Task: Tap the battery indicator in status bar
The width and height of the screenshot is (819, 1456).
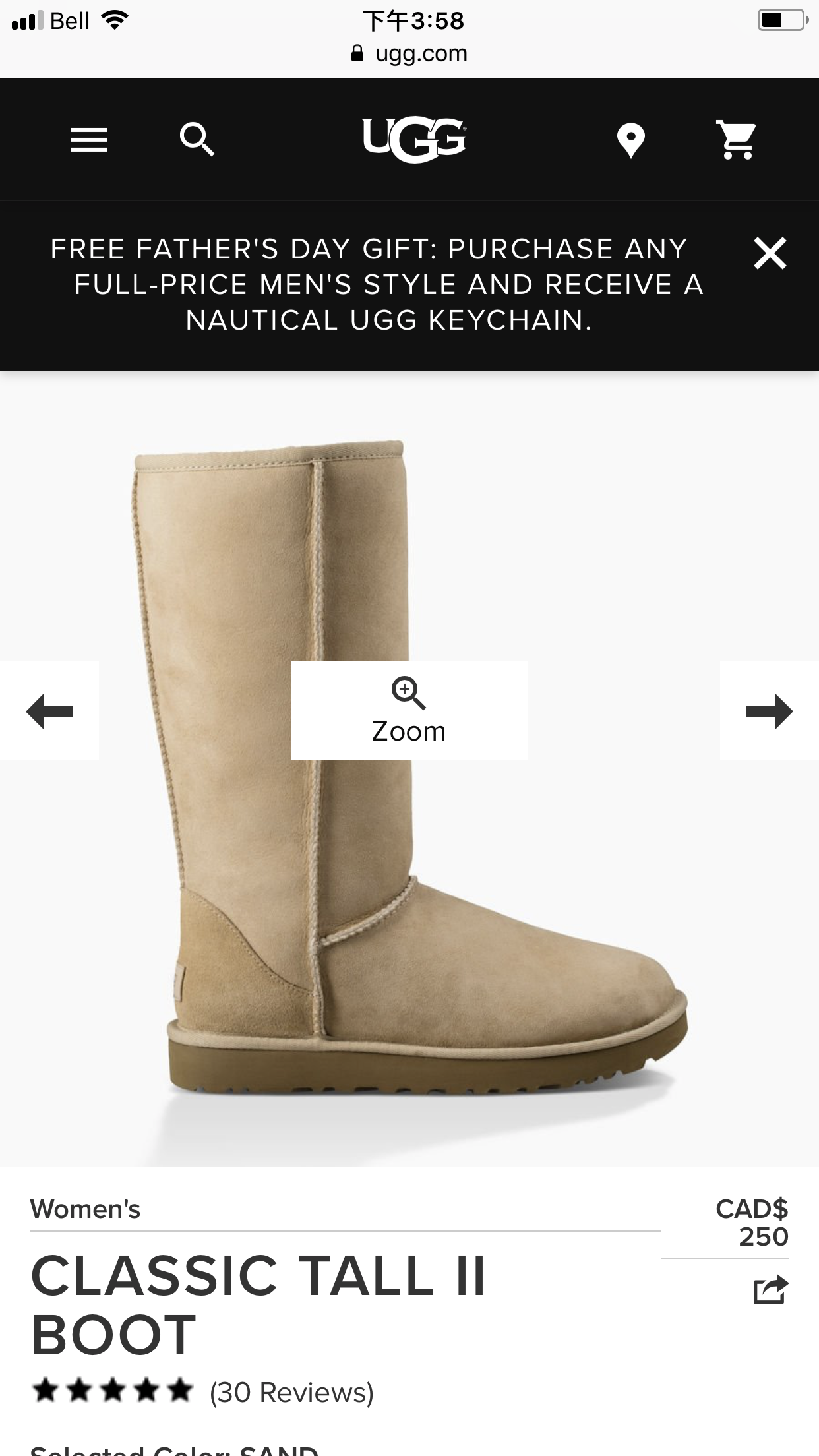Action: click(783, 20)
